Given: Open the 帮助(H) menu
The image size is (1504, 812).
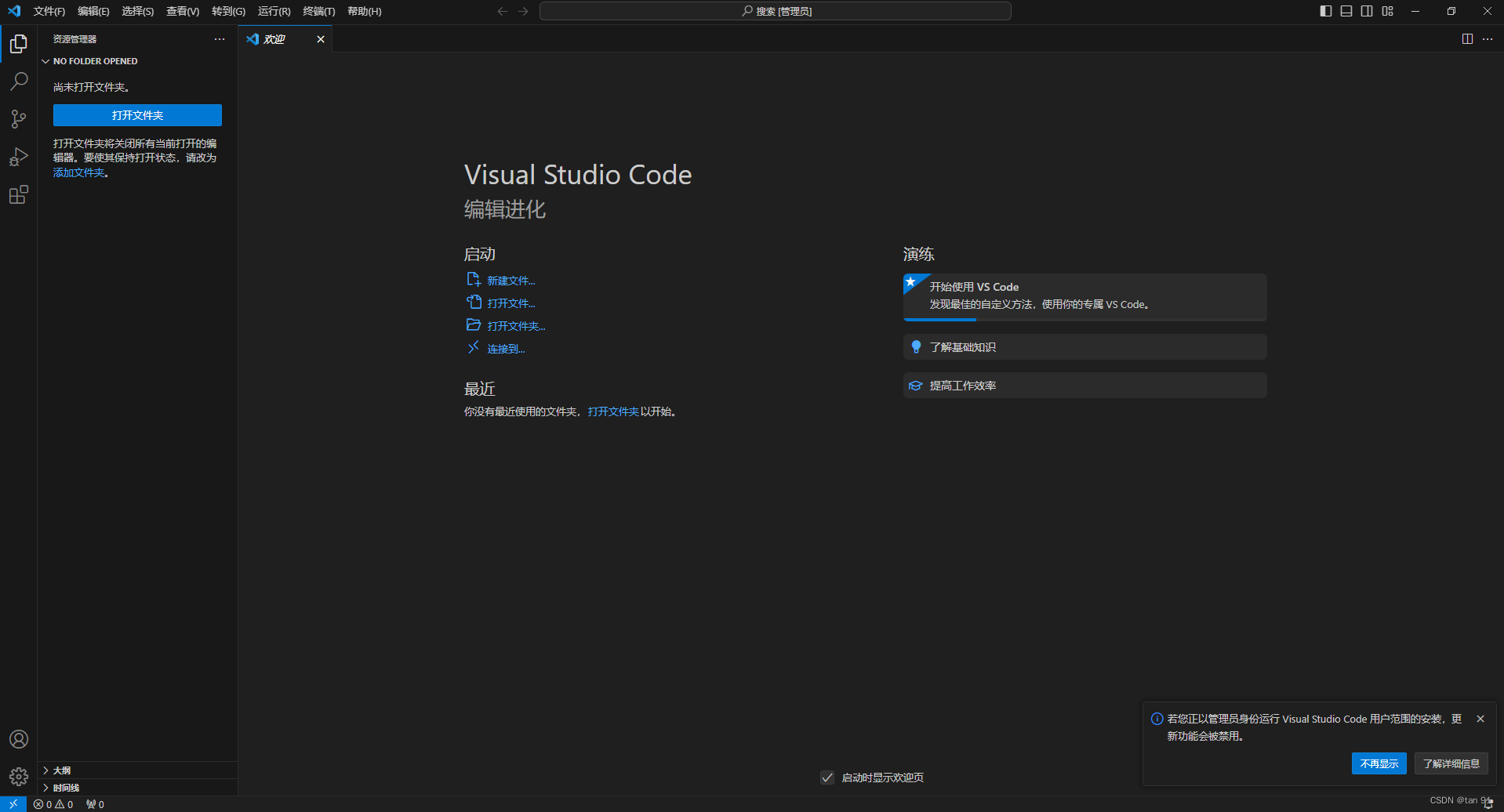Looking at the screenshot, I should click(x=365, y=11).
